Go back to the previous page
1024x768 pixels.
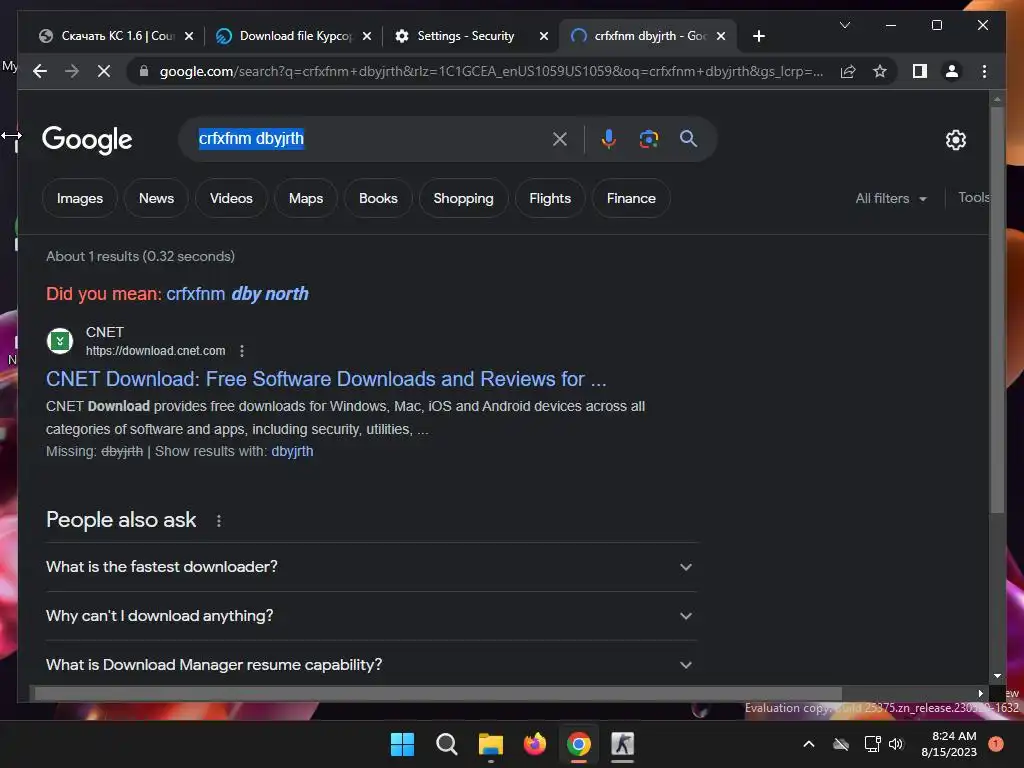pos(40,71)
